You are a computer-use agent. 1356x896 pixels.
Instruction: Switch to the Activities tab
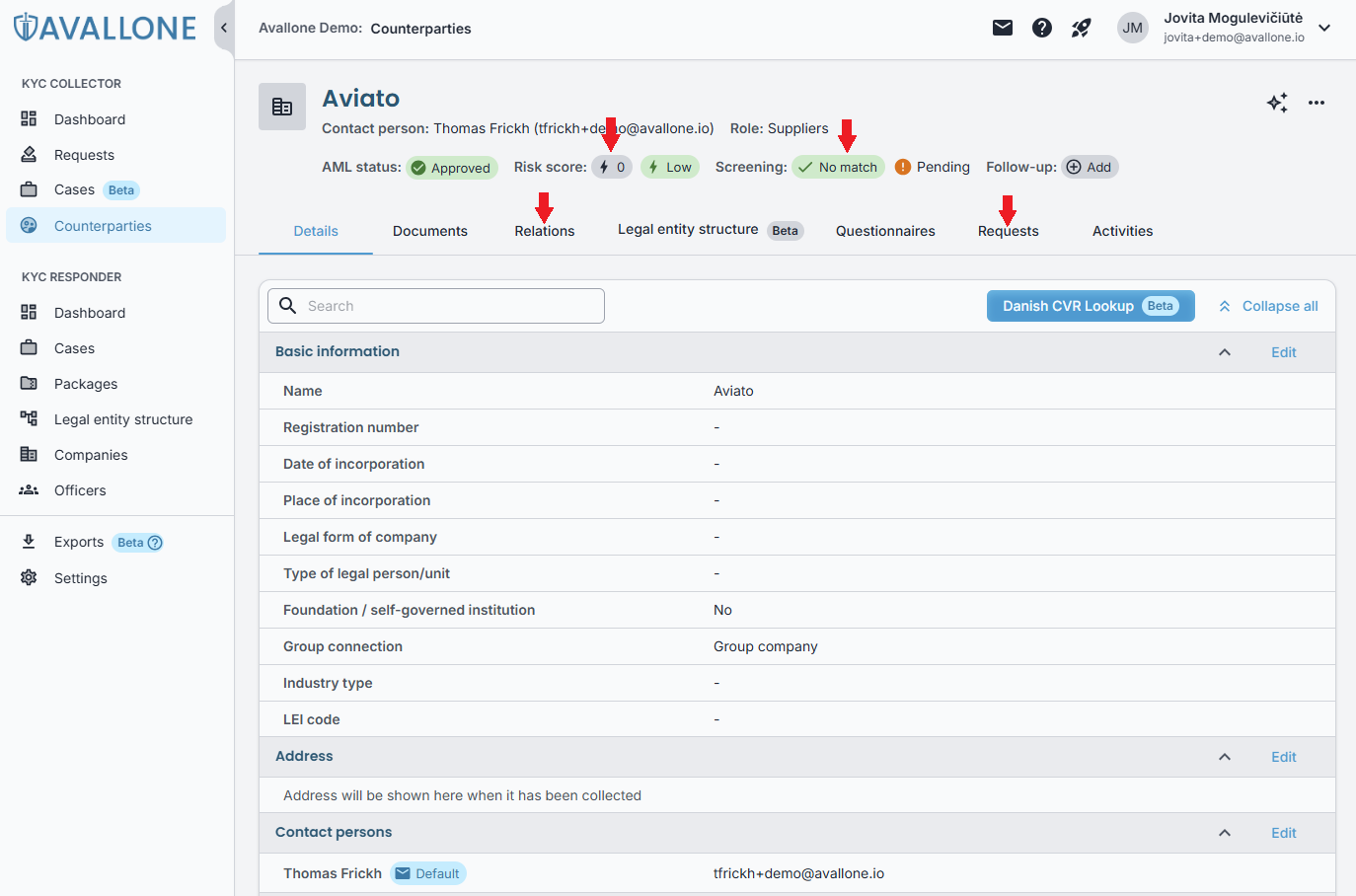(1123, 231)
